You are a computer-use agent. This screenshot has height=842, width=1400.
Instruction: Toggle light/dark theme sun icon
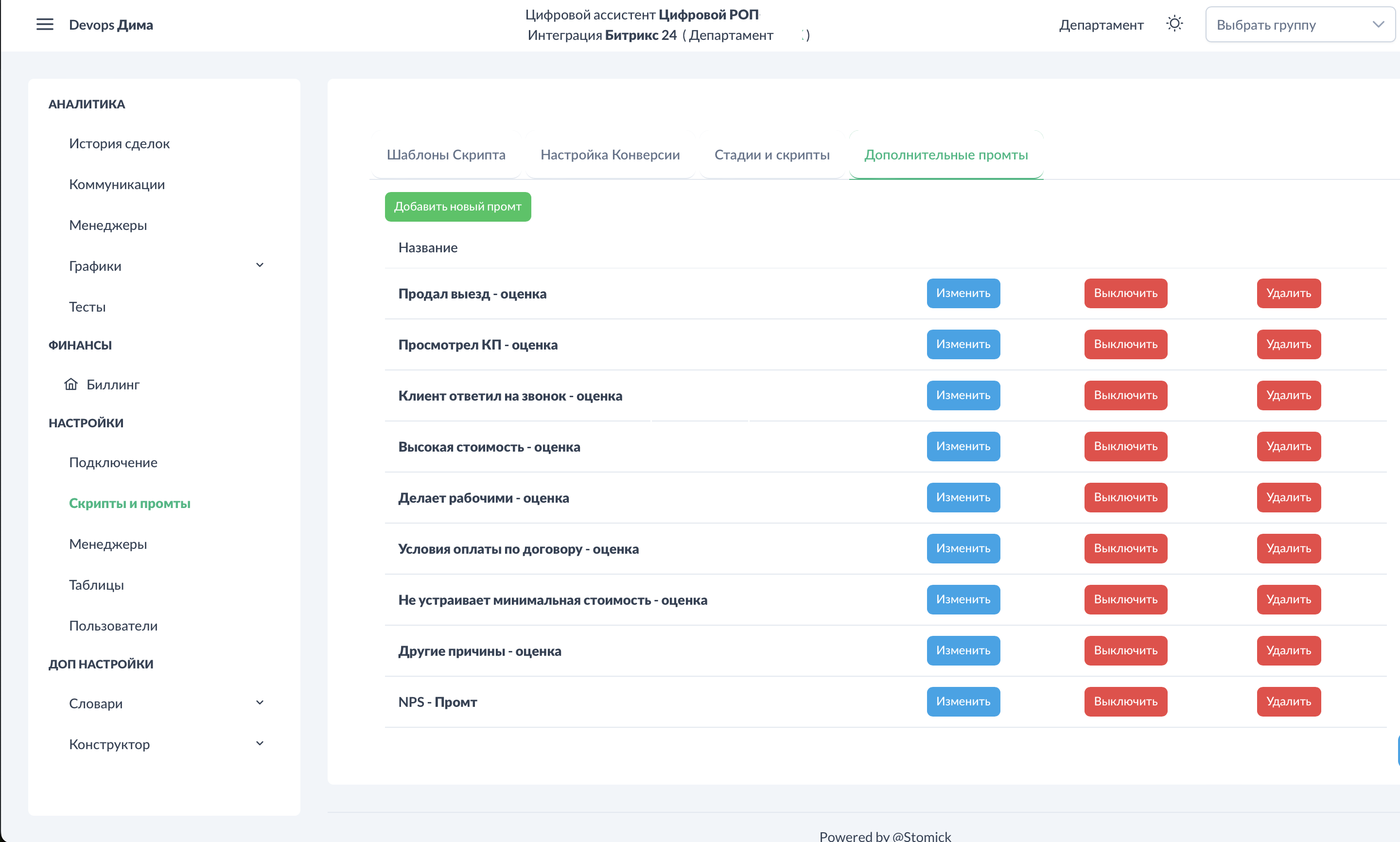(1174, 24)
